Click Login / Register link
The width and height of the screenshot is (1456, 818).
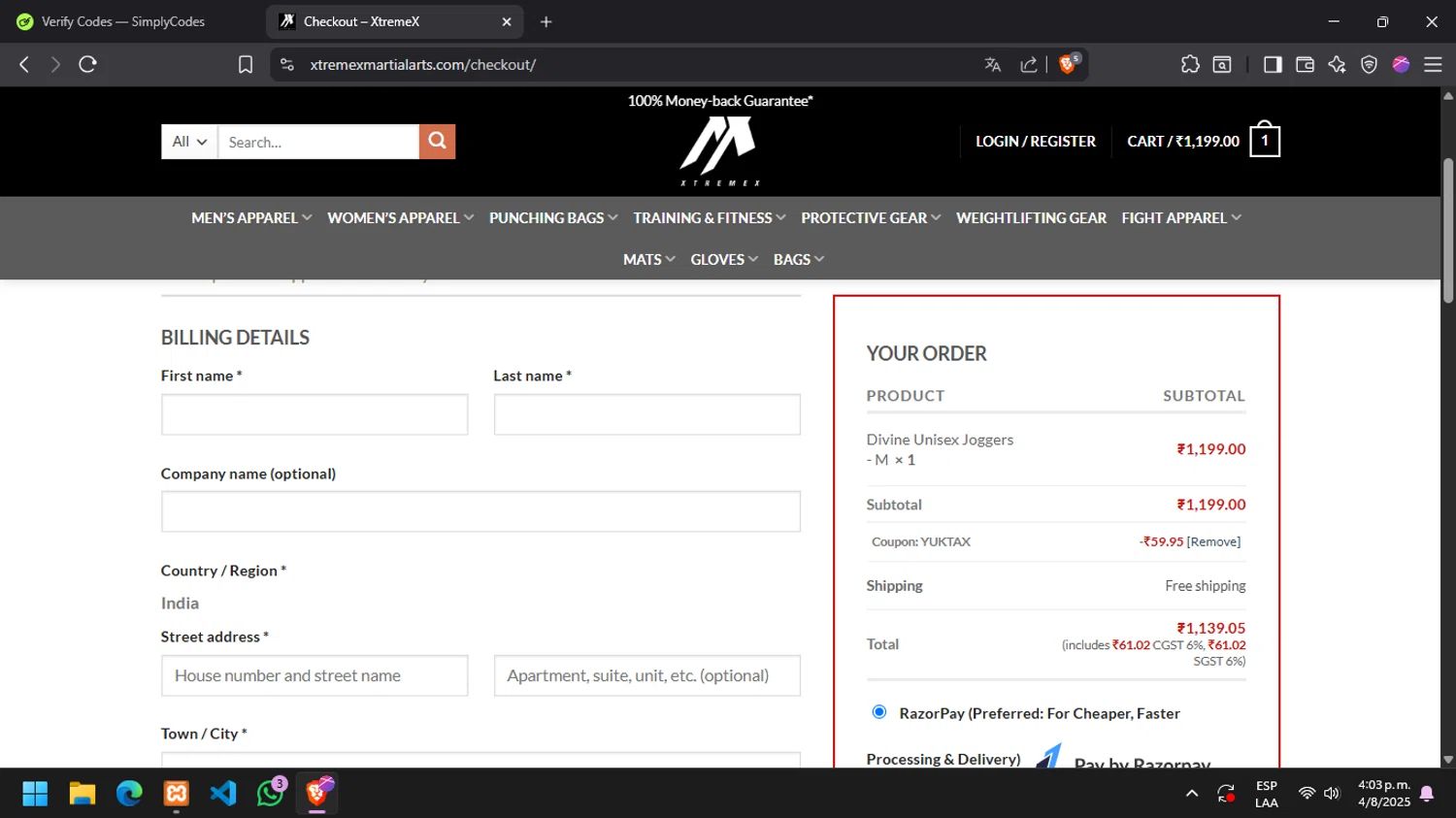pyautogui.click(x=1035, y=142)
